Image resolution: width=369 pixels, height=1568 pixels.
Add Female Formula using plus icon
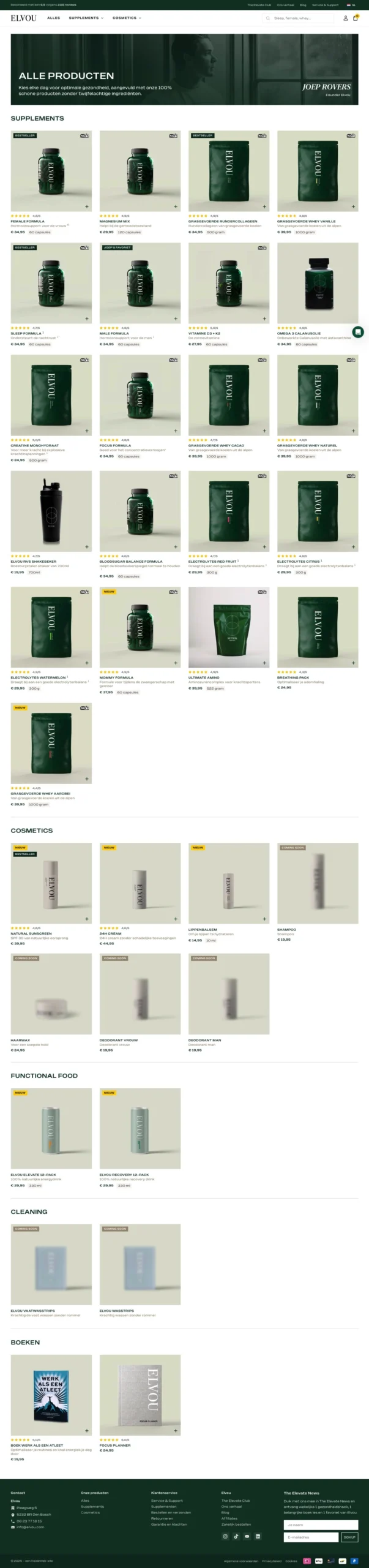pyautogui.click(x=87, y=206)
